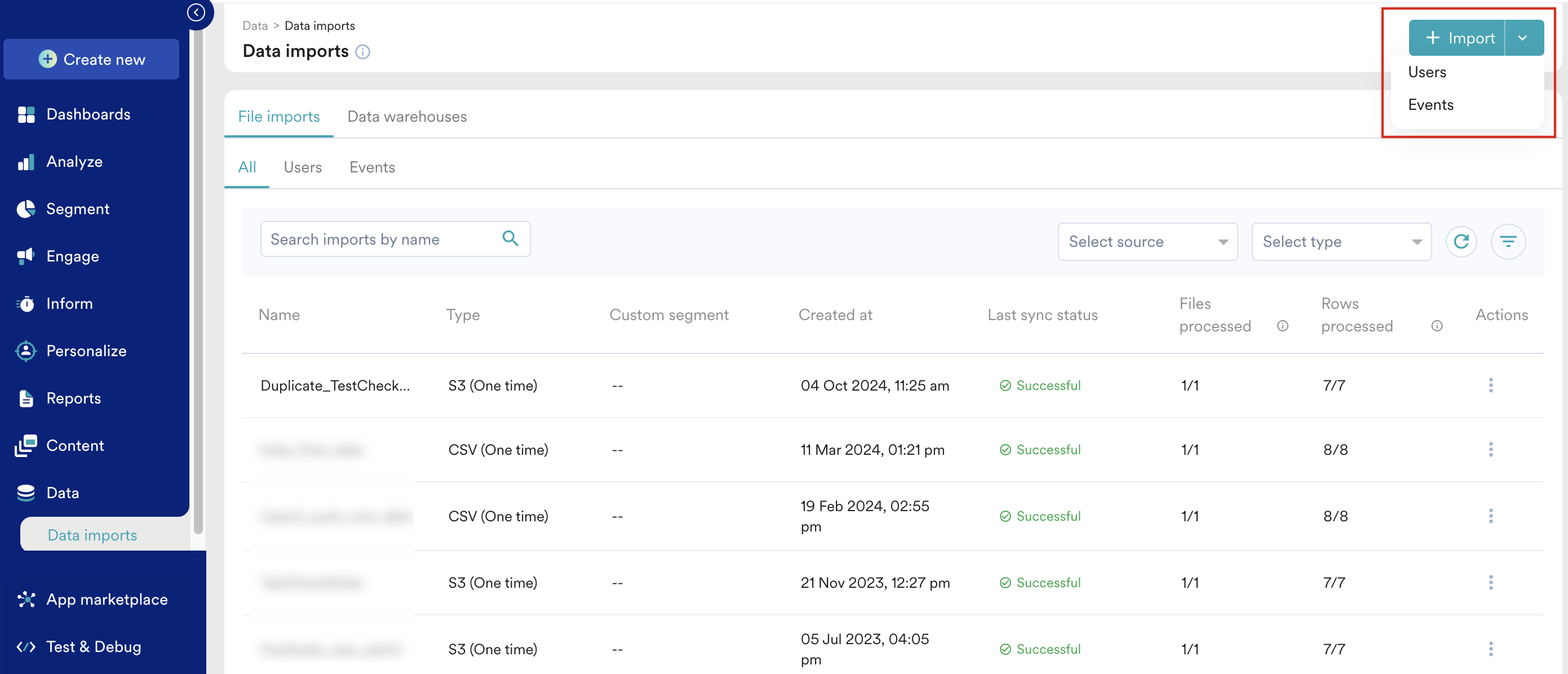Open actions menu for Duplicate_TestCheck row
The width and height of the screenshot is (1568, 674).
[x=1490, y=385]
